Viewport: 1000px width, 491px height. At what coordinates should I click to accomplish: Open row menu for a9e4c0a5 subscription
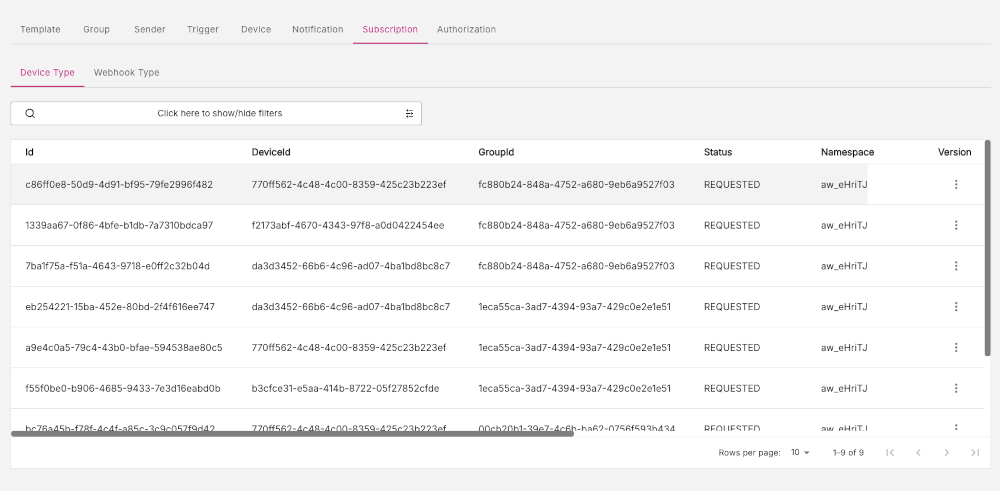(x=955, y=348)
